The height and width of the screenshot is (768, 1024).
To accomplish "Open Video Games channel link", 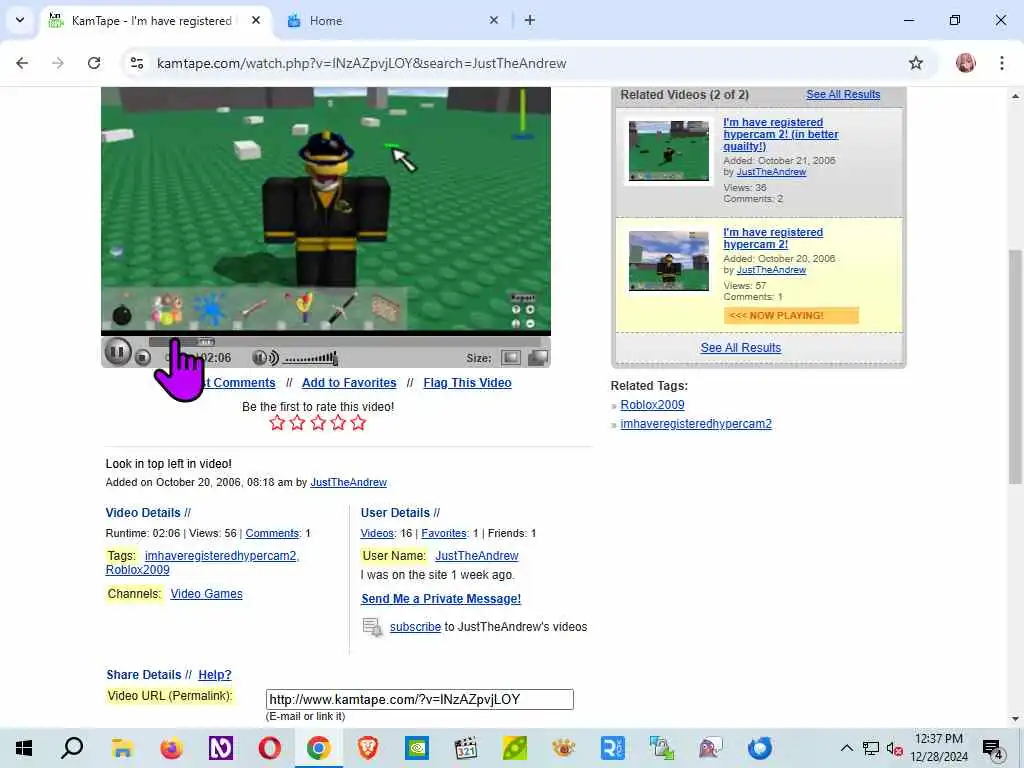I will pos(206,594).
